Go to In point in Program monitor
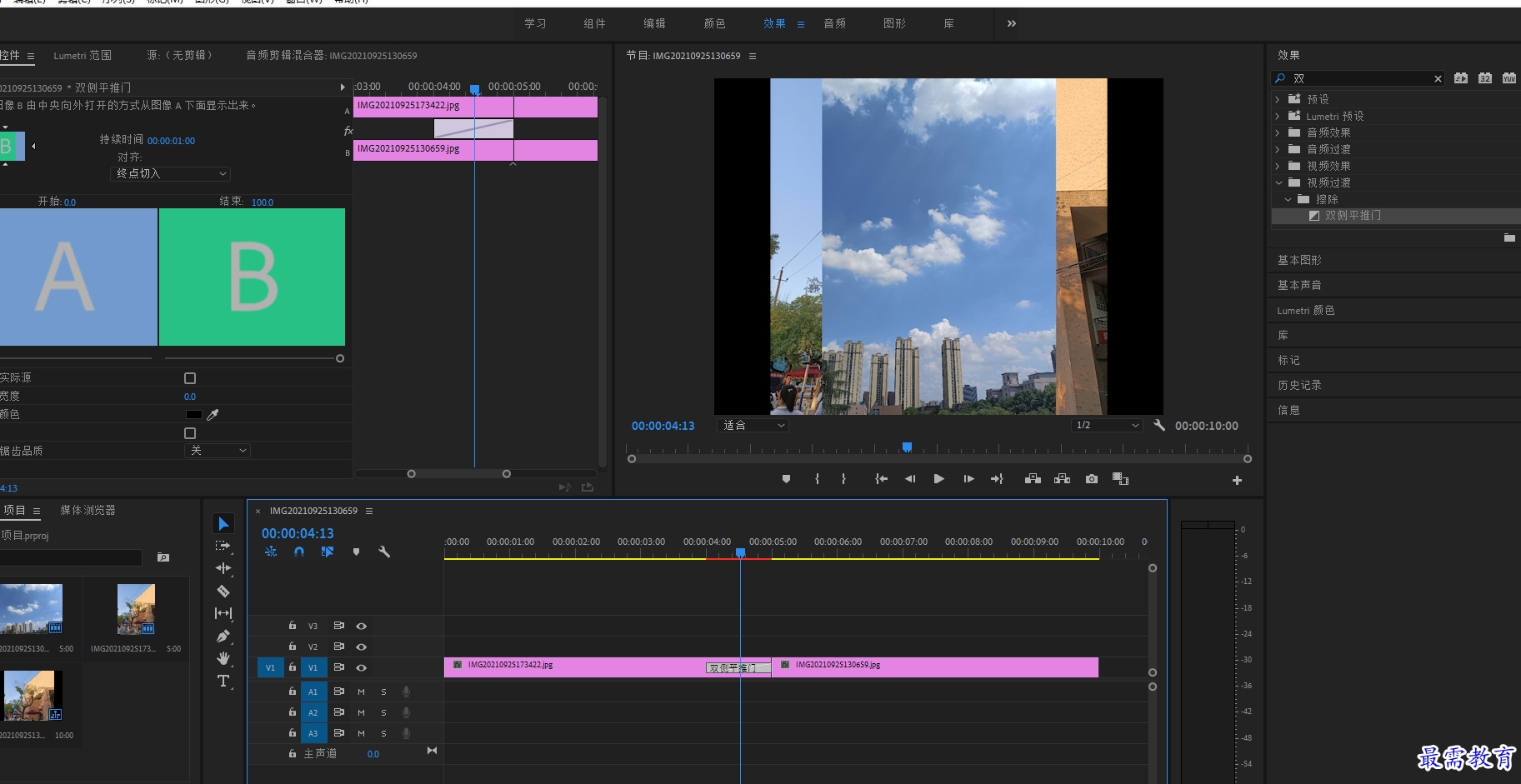 pyautogui.click(x=881, y=479)
